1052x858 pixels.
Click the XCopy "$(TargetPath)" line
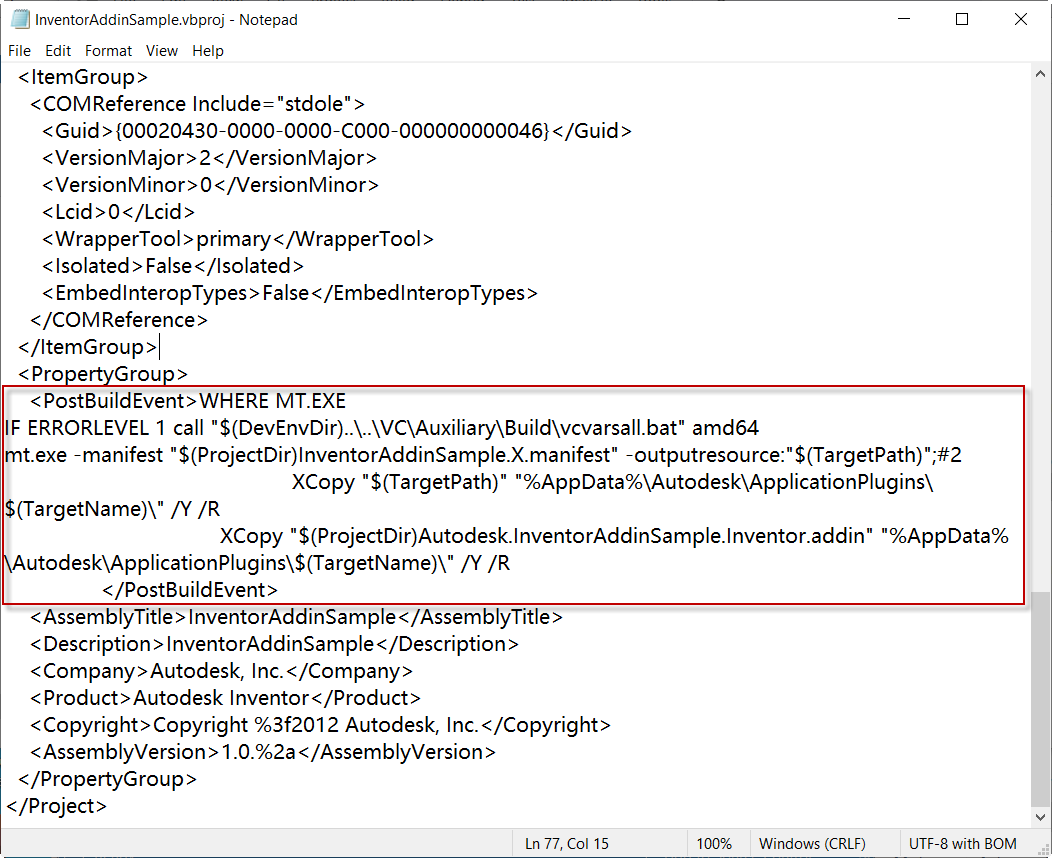click(x=613, y=482)
